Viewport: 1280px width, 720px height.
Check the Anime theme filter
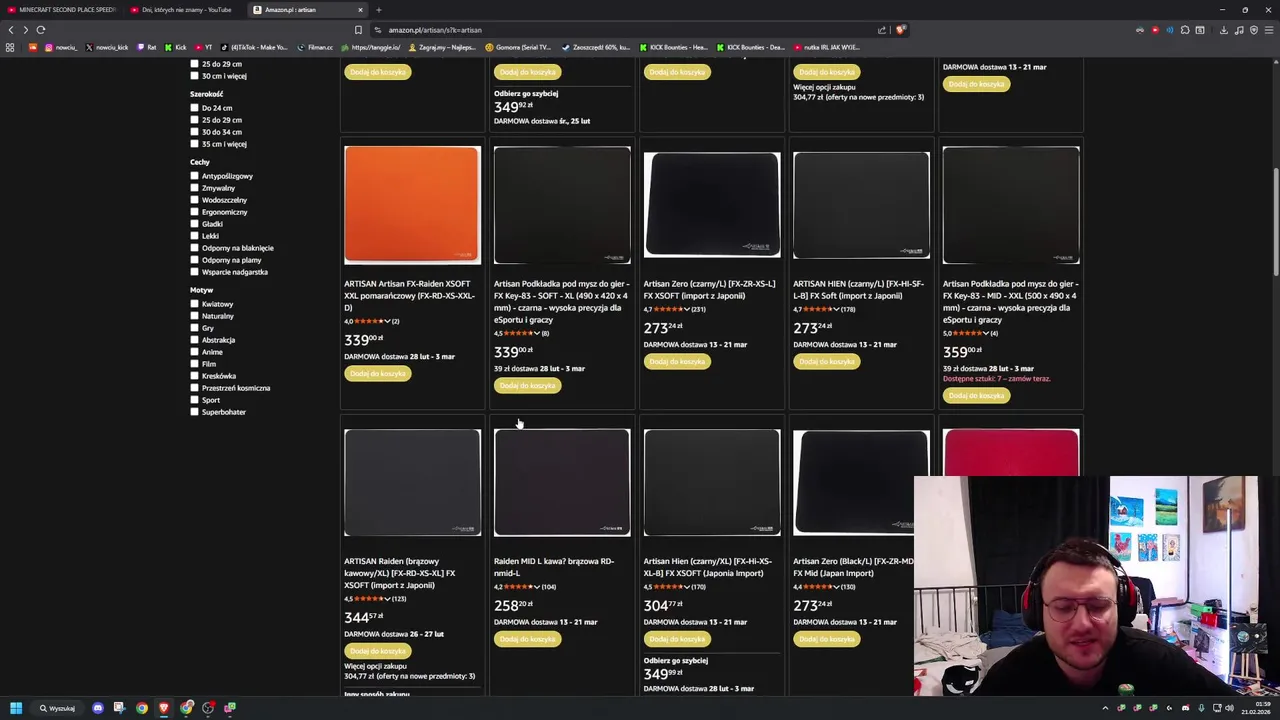(x=195, y=352)
